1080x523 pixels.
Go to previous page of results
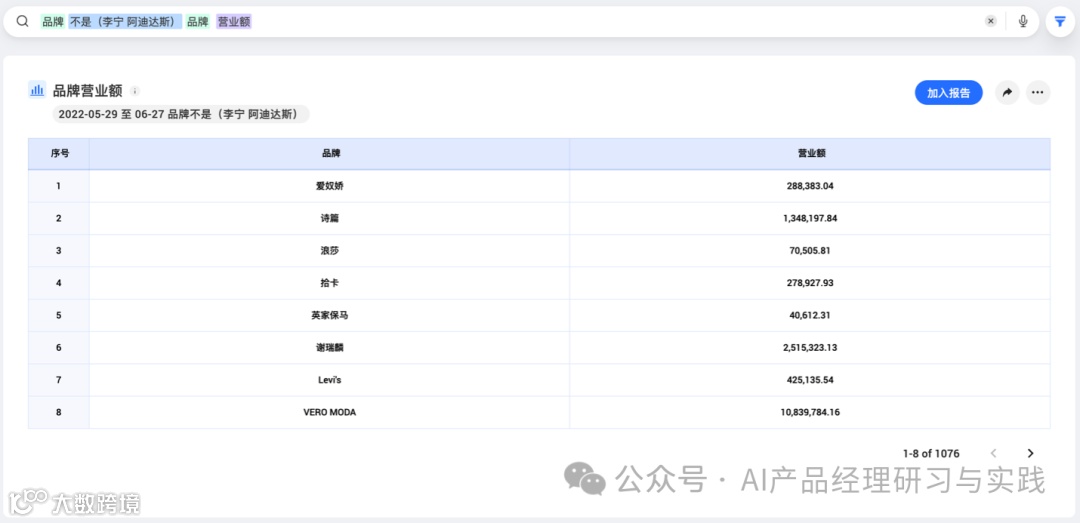pyautogui.click(x=993, y=453)
